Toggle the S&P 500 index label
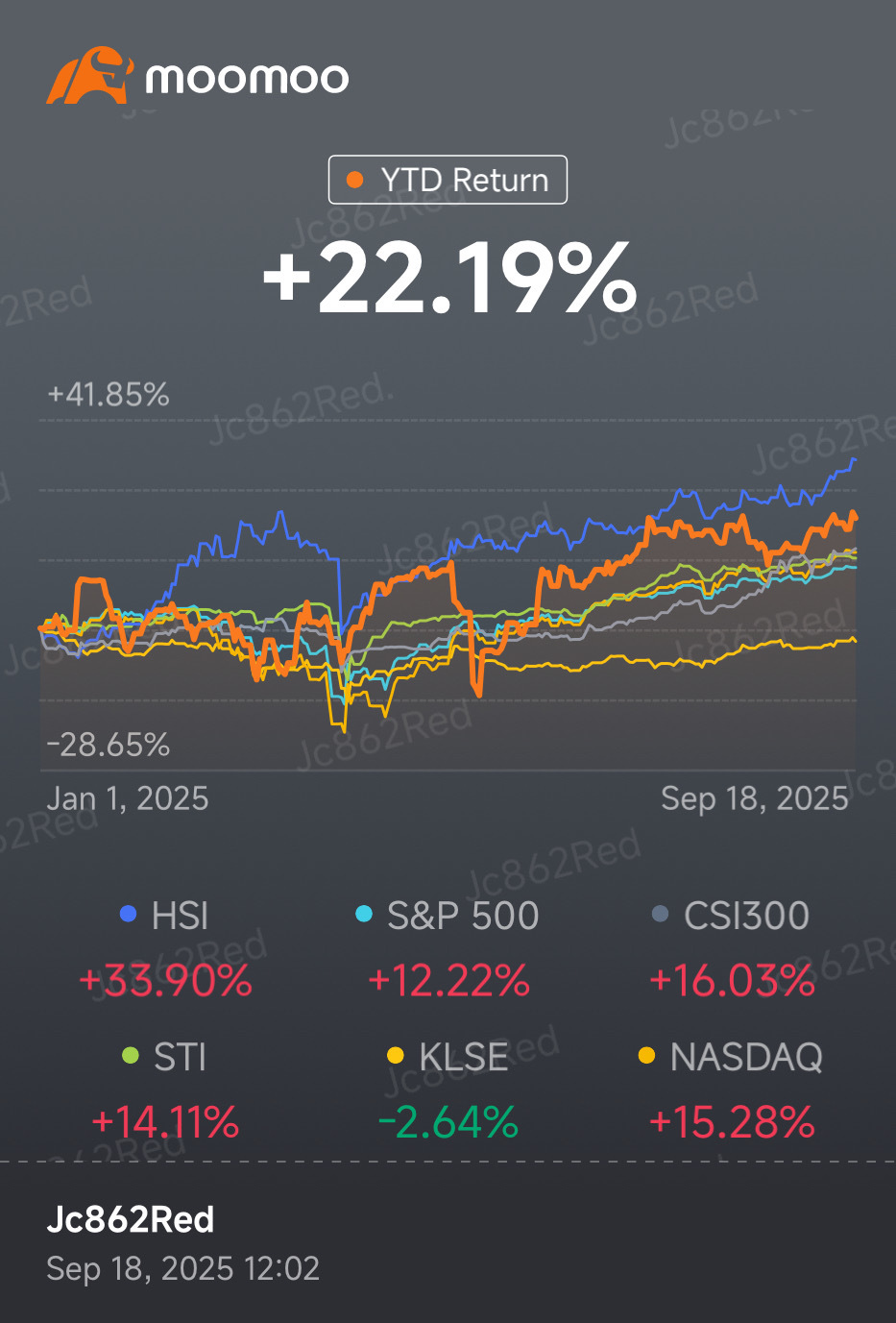896x1323 pixels. coord(463,916)
